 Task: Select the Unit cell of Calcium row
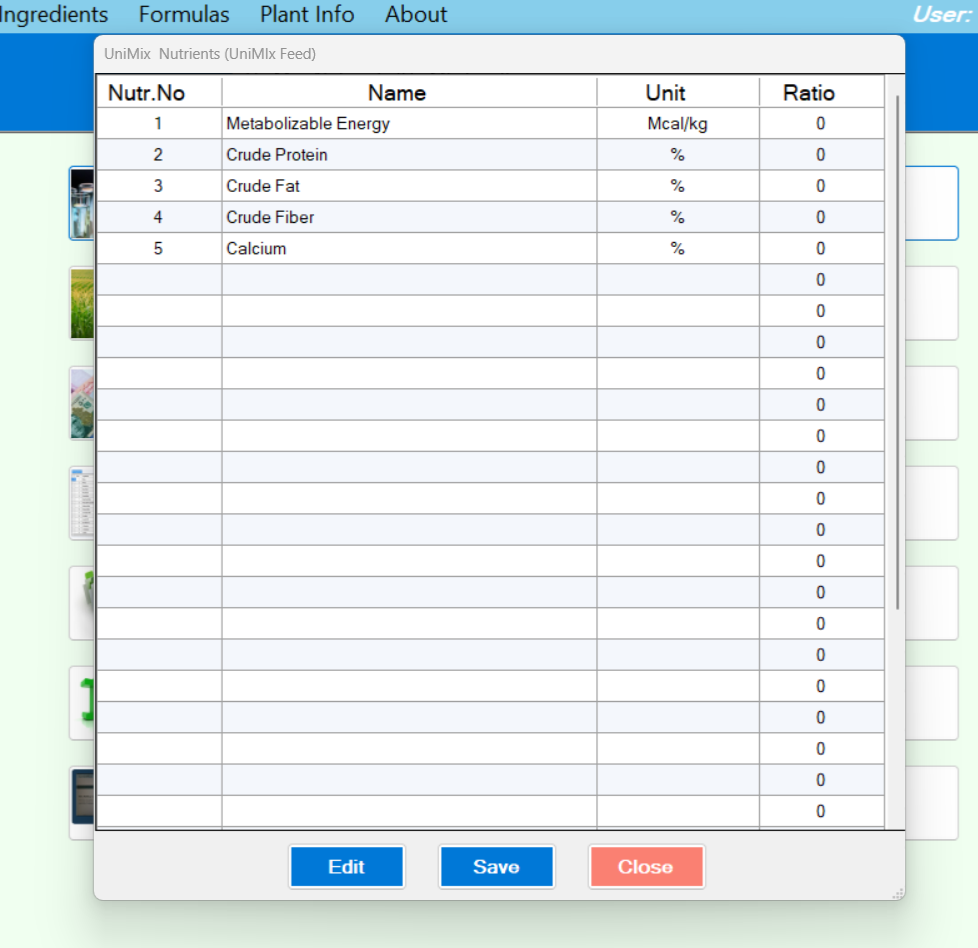677,249
